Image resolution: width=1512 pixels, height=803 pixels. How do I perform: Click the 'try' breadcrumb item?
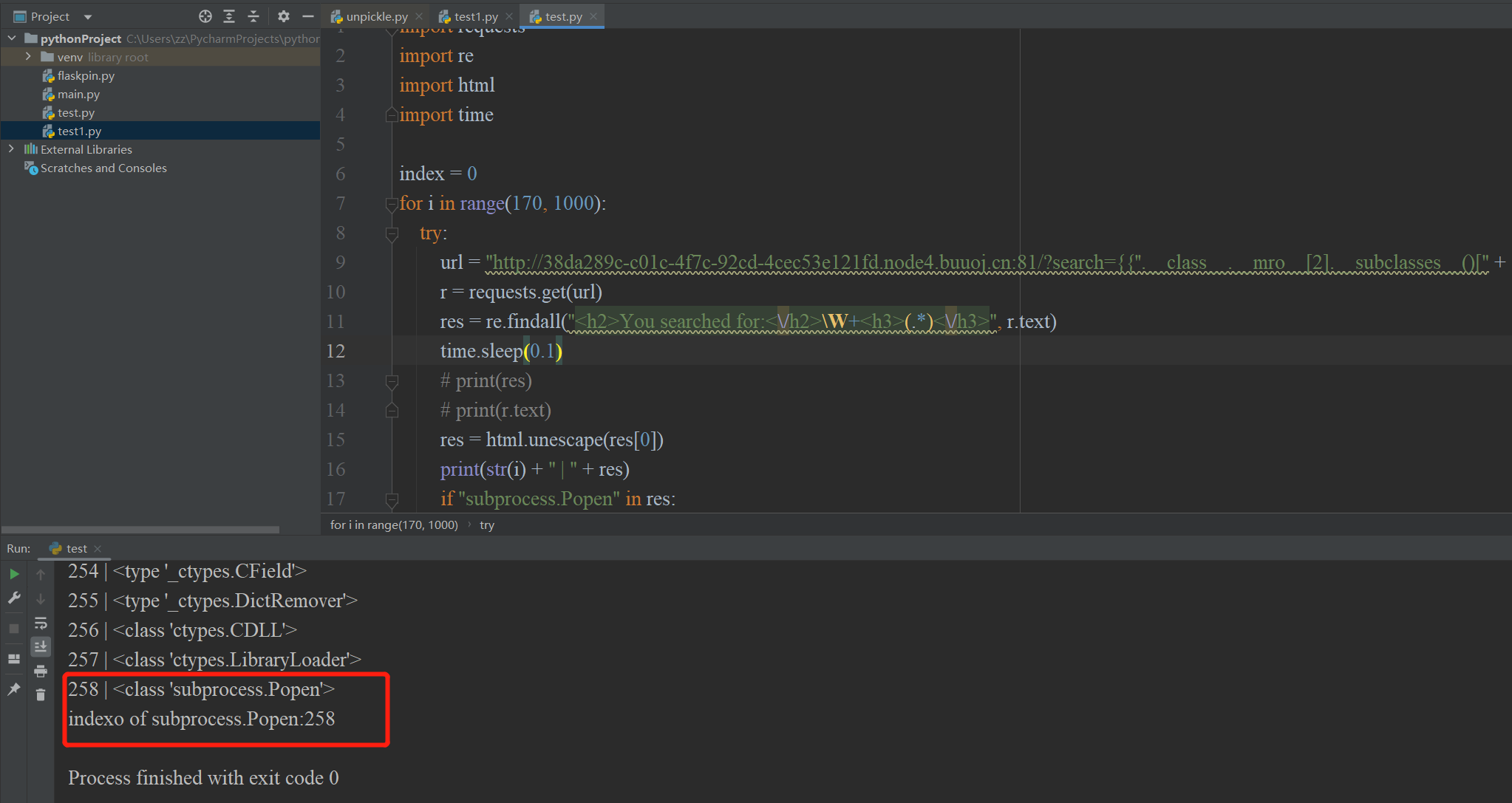coord(486,524)
